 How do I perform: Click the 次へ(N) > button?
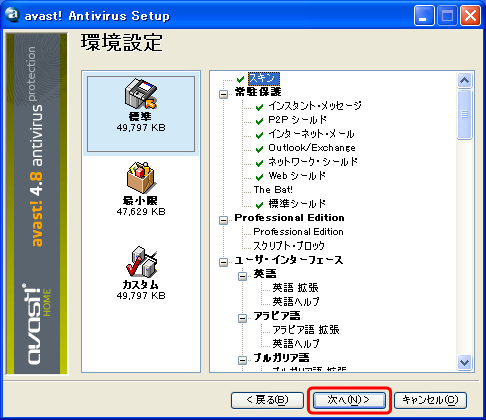349,400
